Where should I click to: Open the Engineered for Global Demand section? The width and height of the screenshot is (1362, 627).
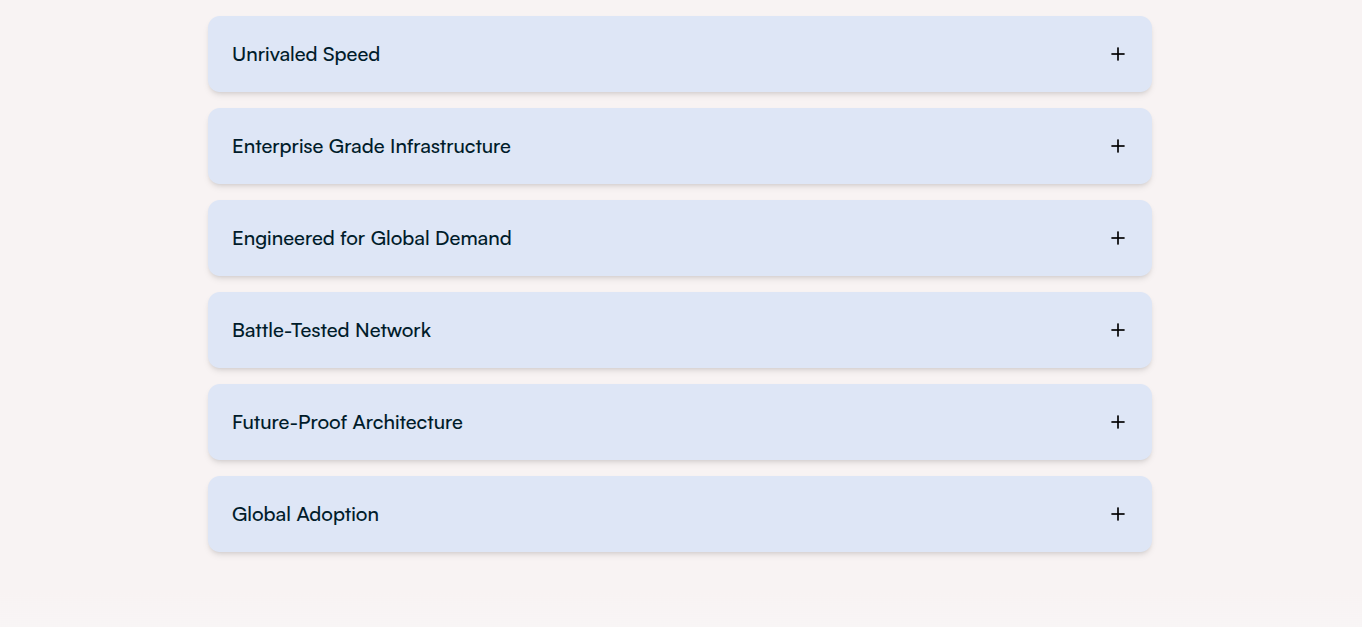point(680,238)
